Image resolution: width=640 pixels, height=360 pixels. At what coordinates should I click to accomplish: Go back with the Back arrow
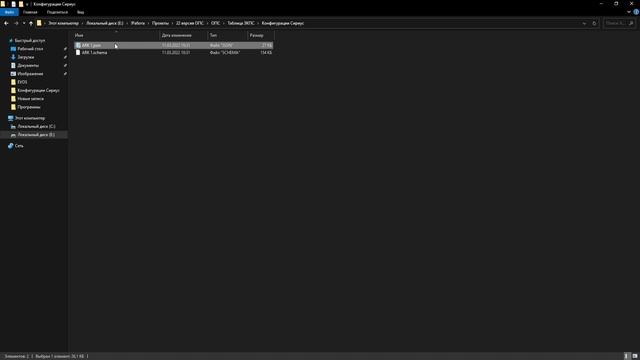(x=6, y=23)
